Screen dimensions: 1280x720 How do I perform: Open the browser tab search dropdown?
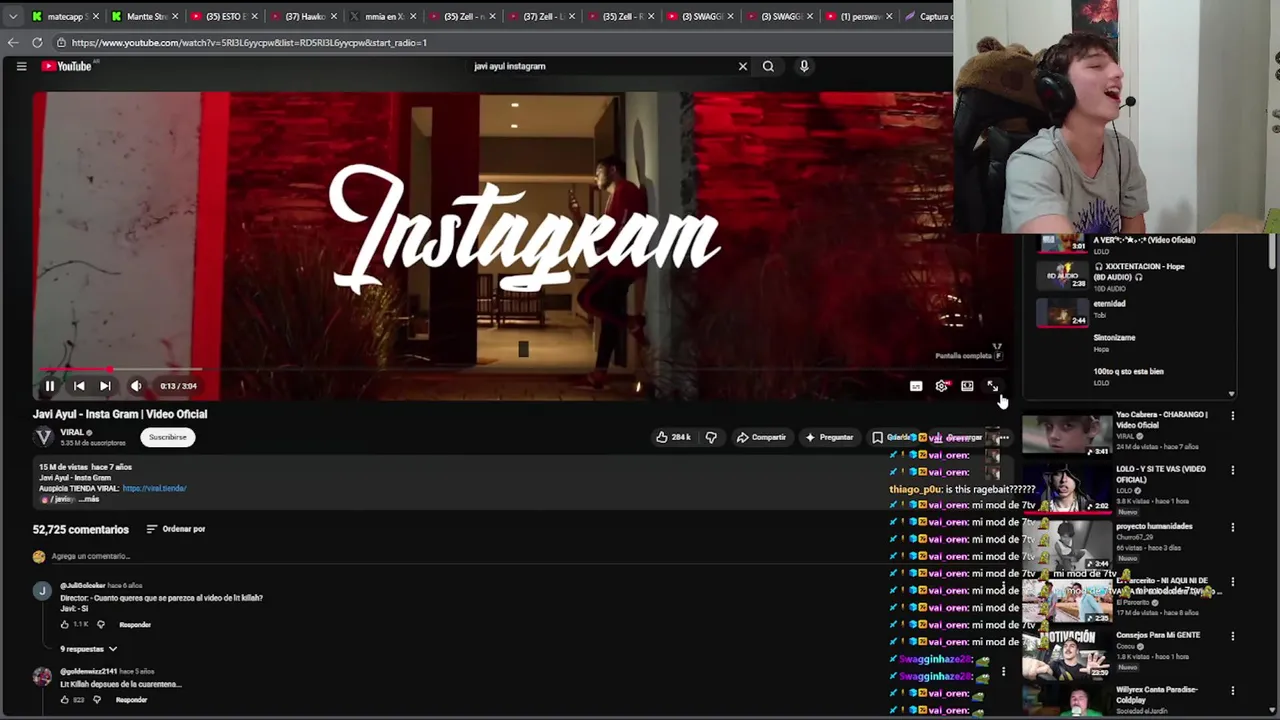[x=13, y=16]
